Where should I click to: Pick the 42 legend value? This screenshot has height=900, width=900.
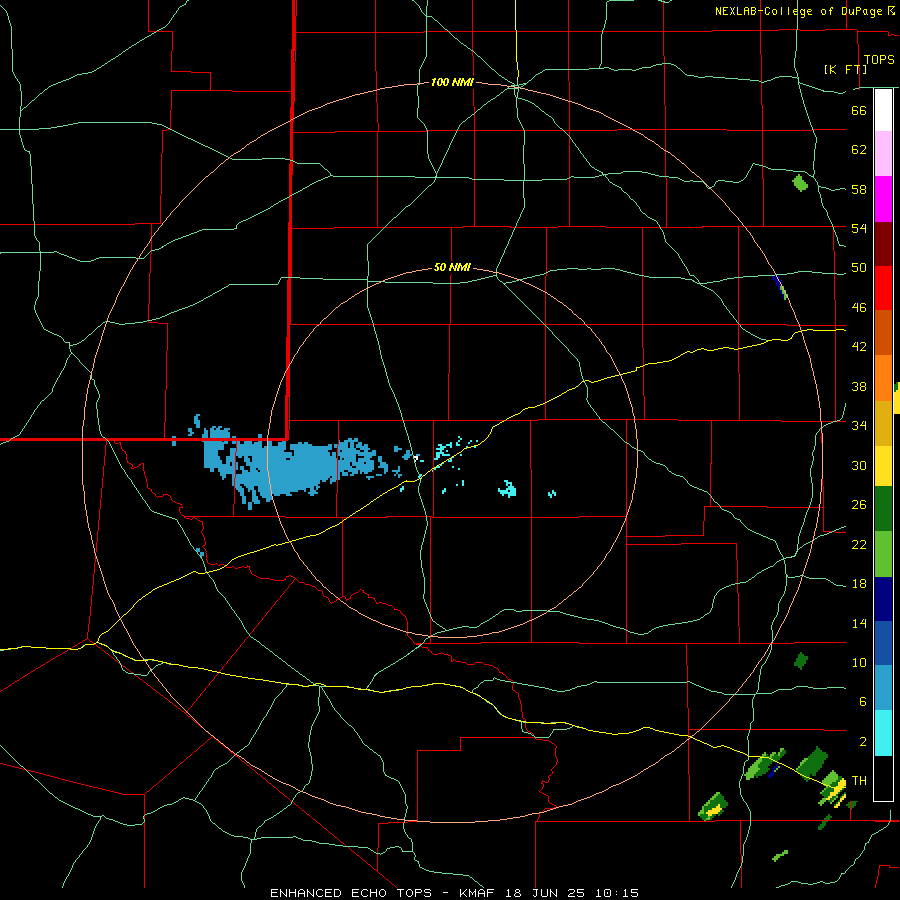(859, 347)
